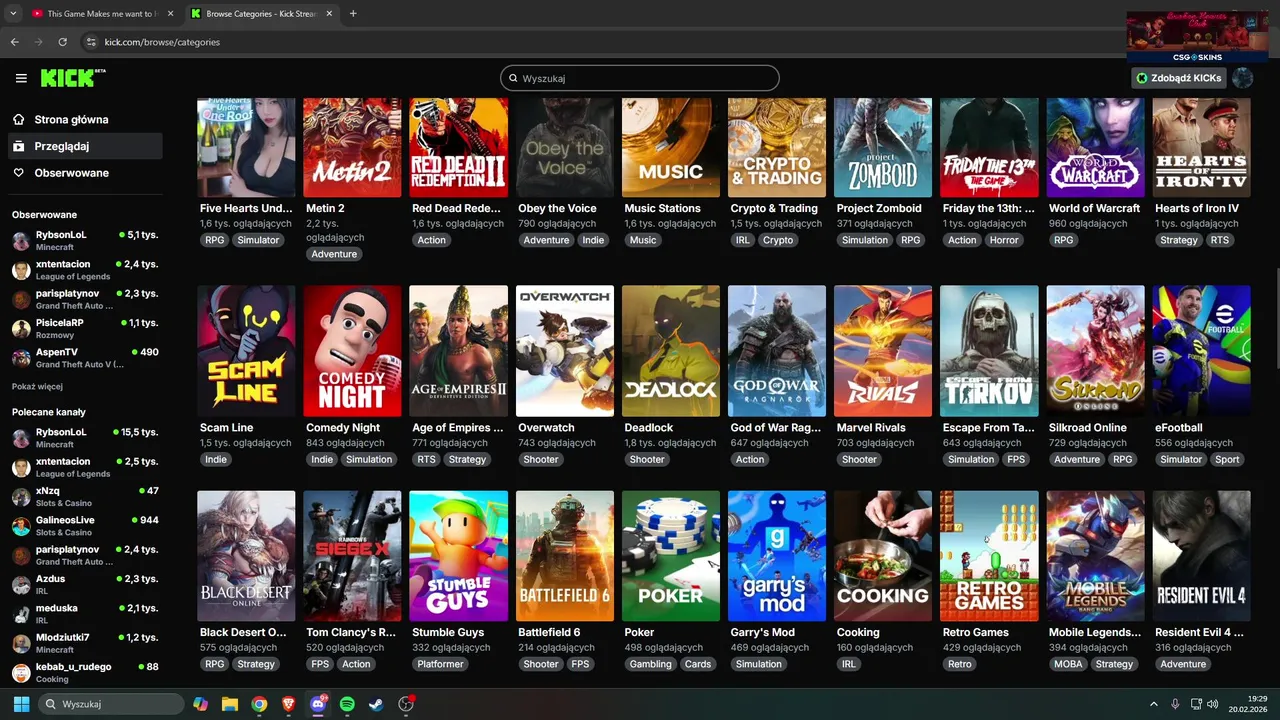This screenshot has width=1280, height=720.
Task: Open the Kick hamburger menu
Action: [x=21, y=78]
